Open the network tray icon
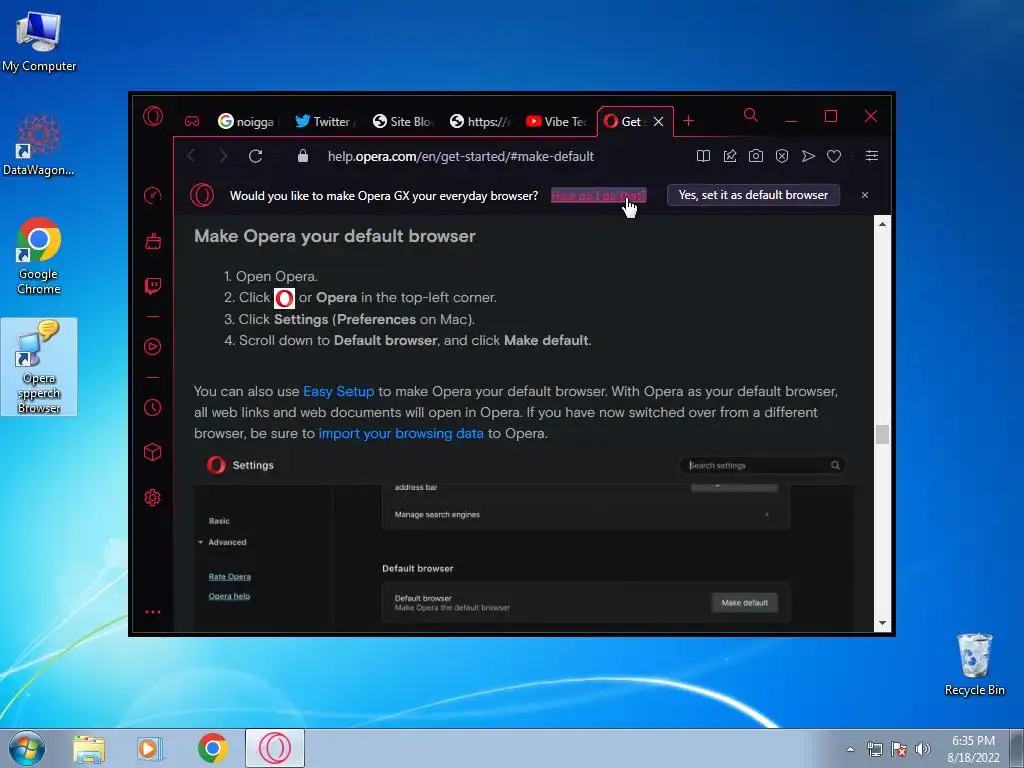The width and height of the screenshot is (1024, 768). [874, 749]
